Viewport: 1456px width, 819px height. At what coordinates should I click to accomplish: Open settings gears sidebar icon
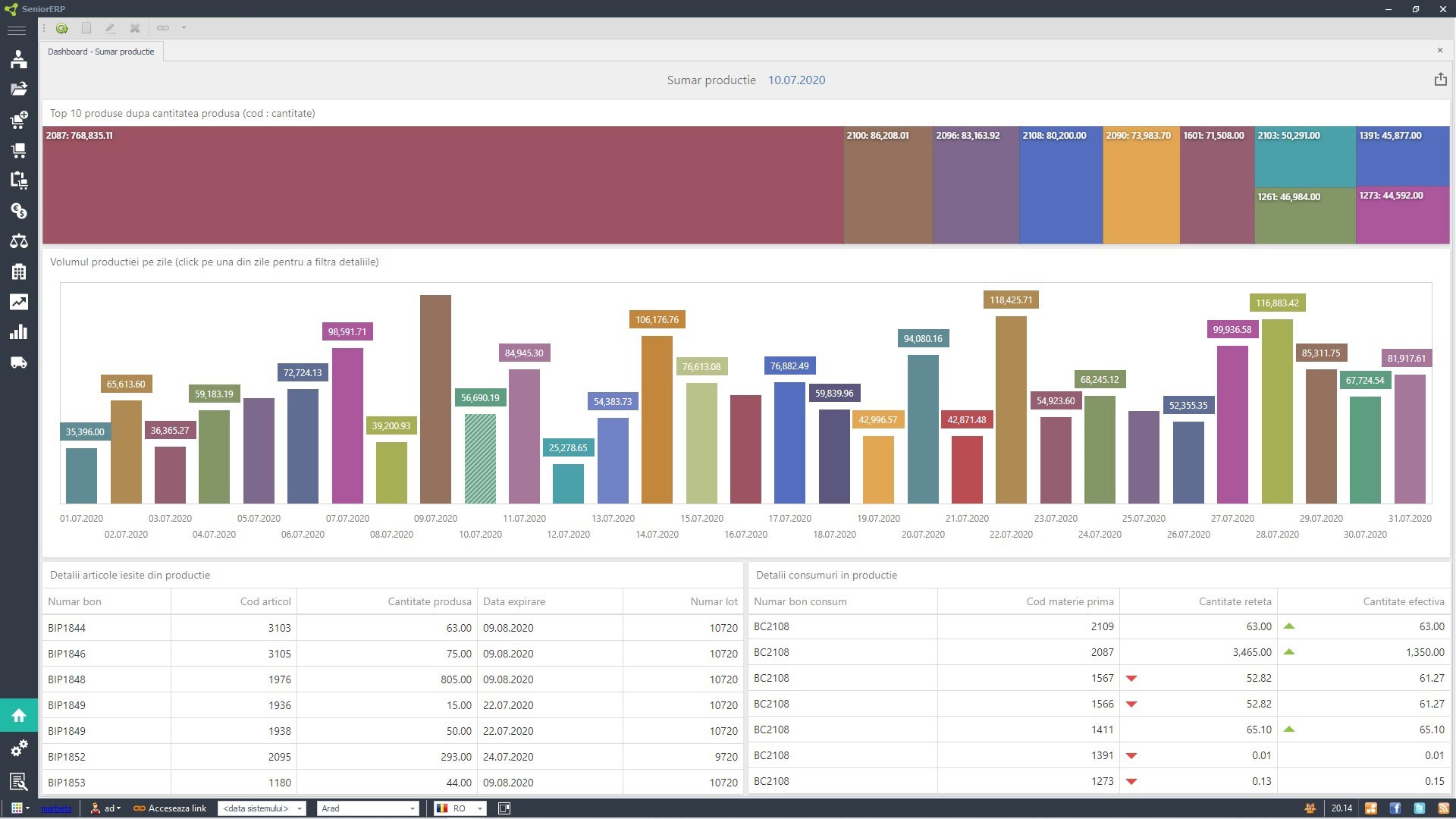point(19,748)
